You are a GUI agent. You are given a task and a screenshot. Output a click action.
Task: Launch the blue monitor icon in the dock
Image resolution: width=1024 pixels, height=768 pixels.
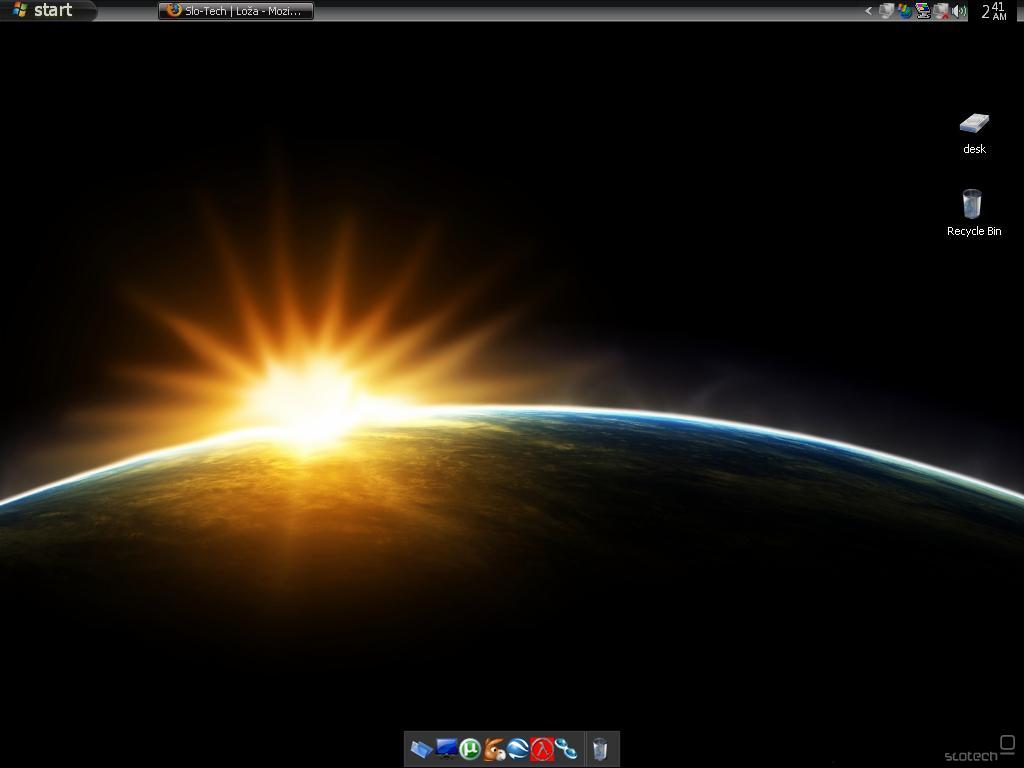coord(447,749)
